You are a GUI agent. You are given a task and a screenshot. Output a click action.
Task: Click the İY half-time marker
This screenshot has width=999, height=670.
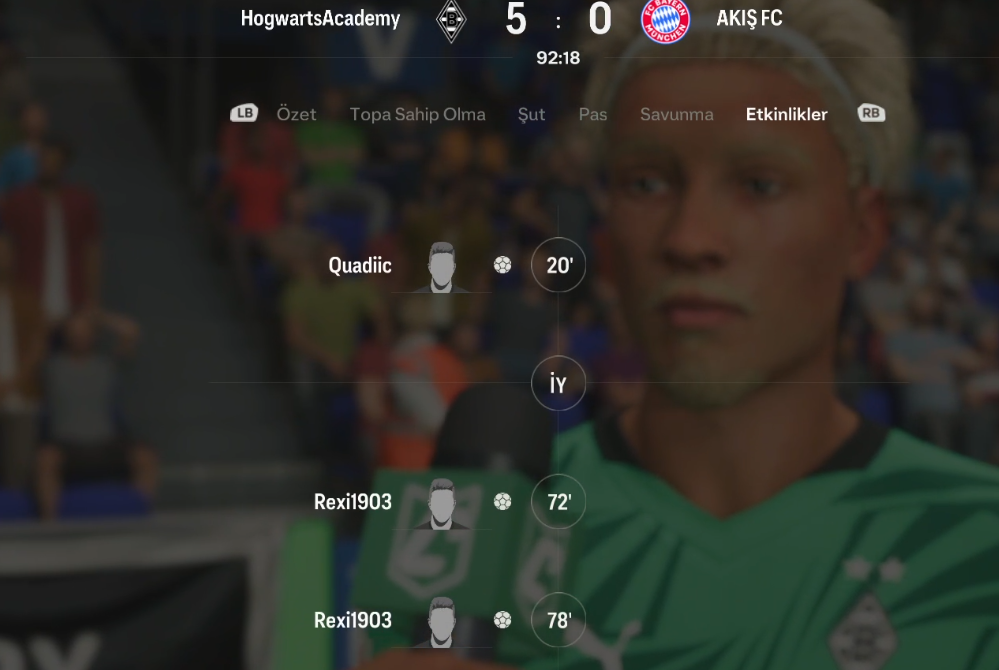558,383
